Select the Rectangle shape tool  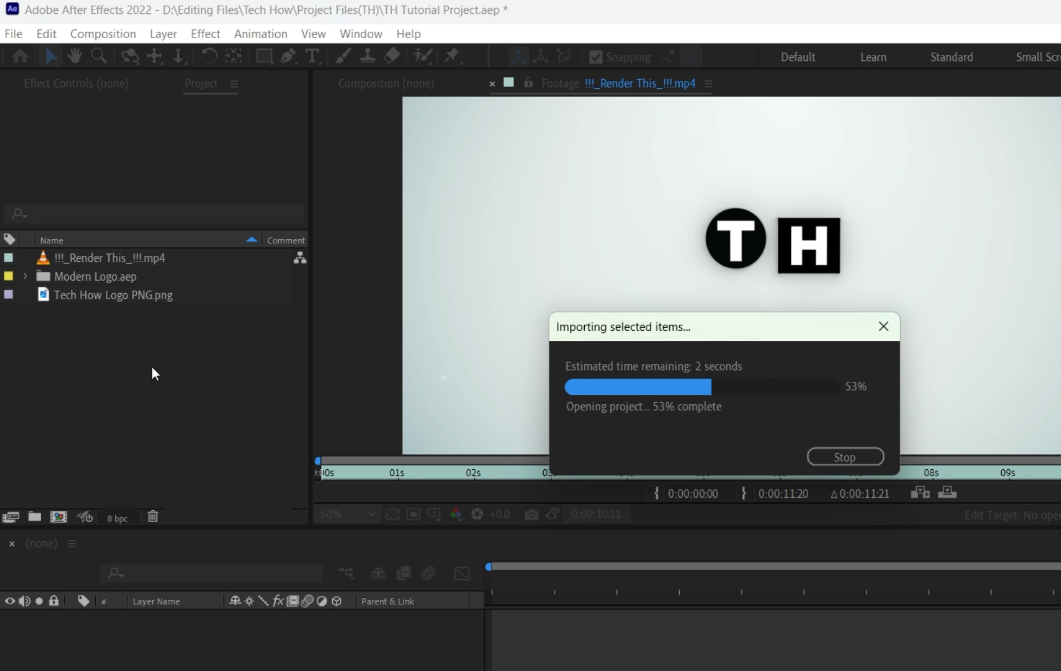[x=264, y=57]
